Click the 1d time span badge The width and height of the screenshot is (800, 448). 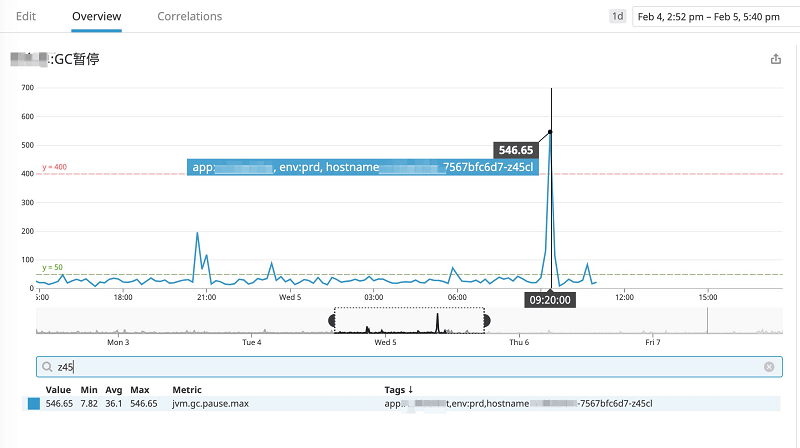[618, 16]
